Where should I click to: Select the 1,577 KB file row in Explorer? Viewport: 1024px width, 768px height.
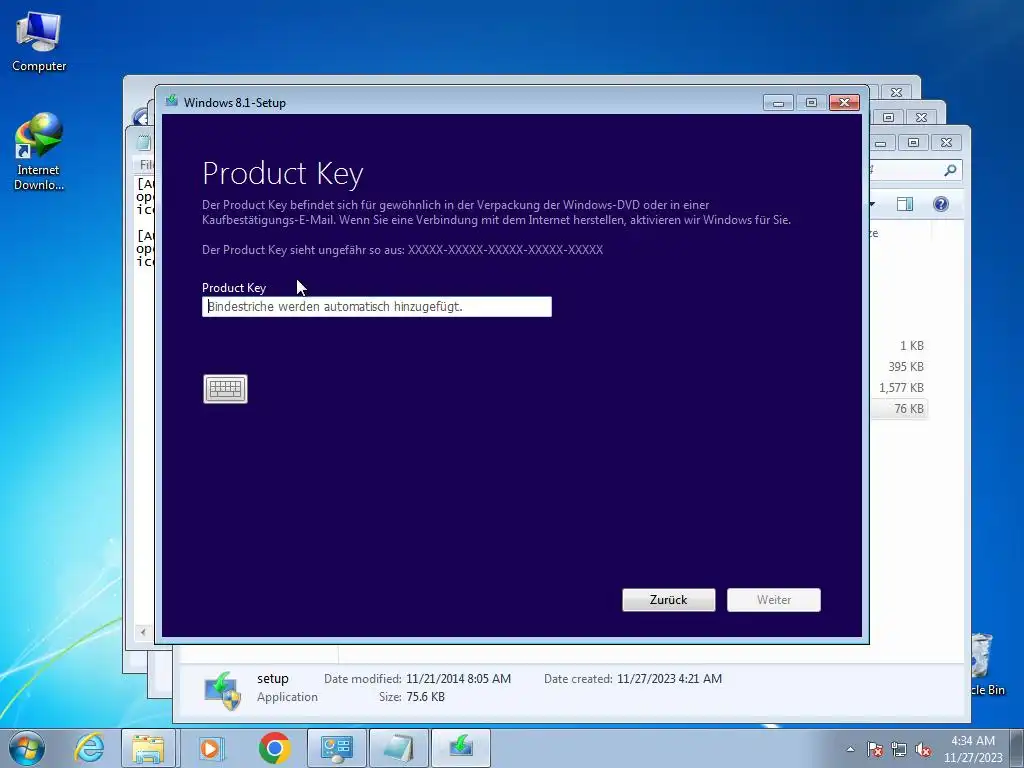click(900, 388)
